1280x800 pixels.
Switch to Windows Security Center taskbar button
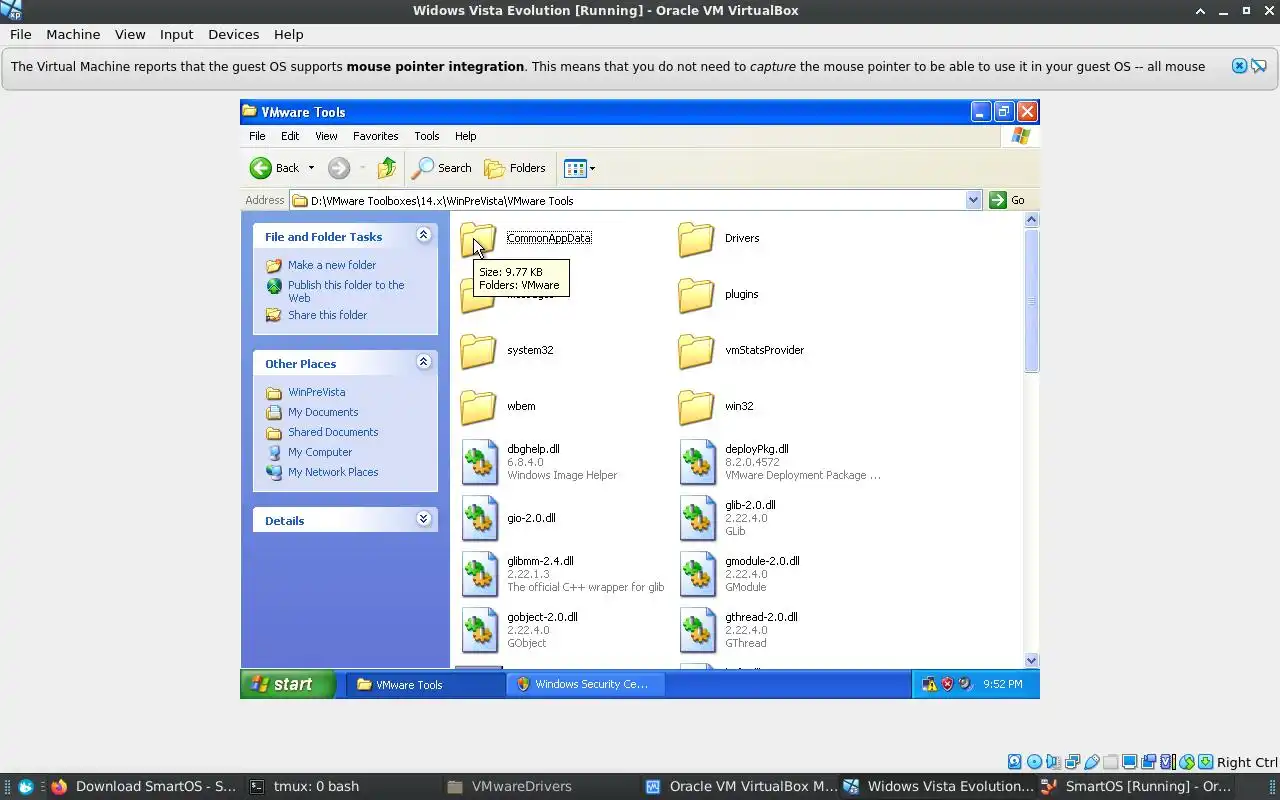point(585,684)
